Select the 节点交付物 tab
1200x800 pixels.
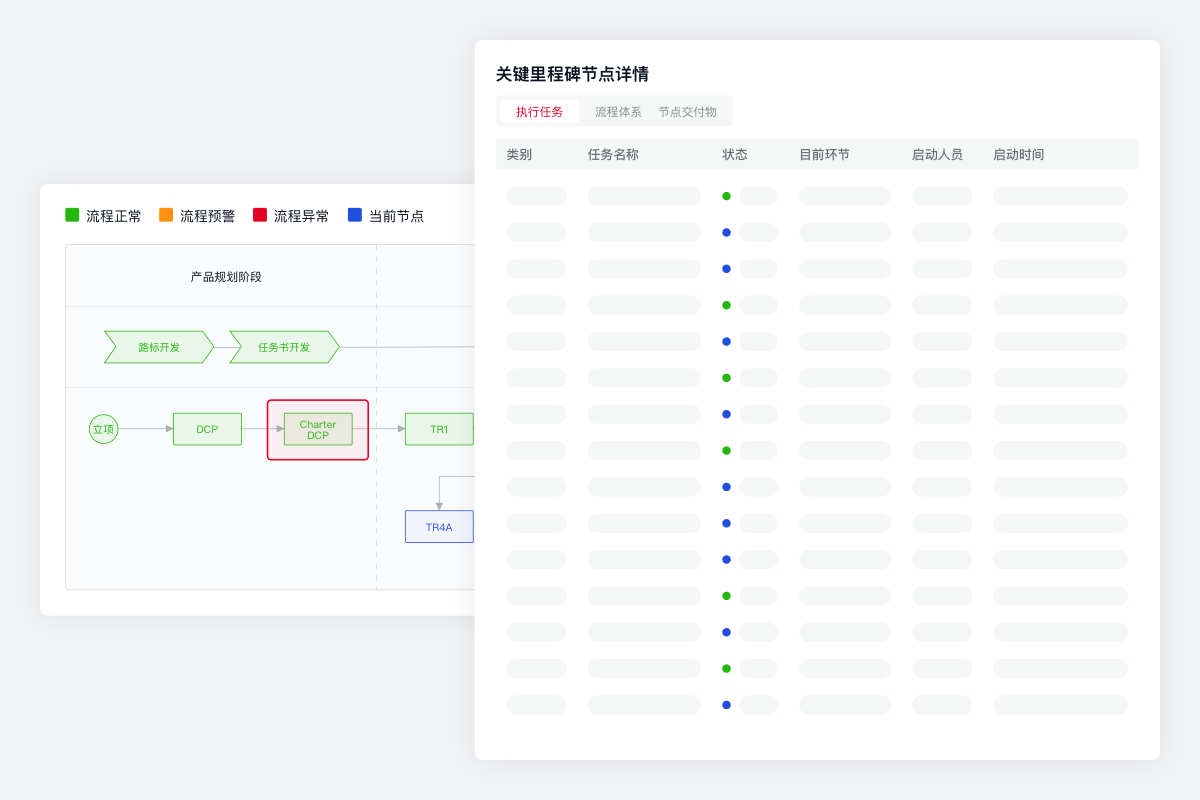(x=687, y=112)
